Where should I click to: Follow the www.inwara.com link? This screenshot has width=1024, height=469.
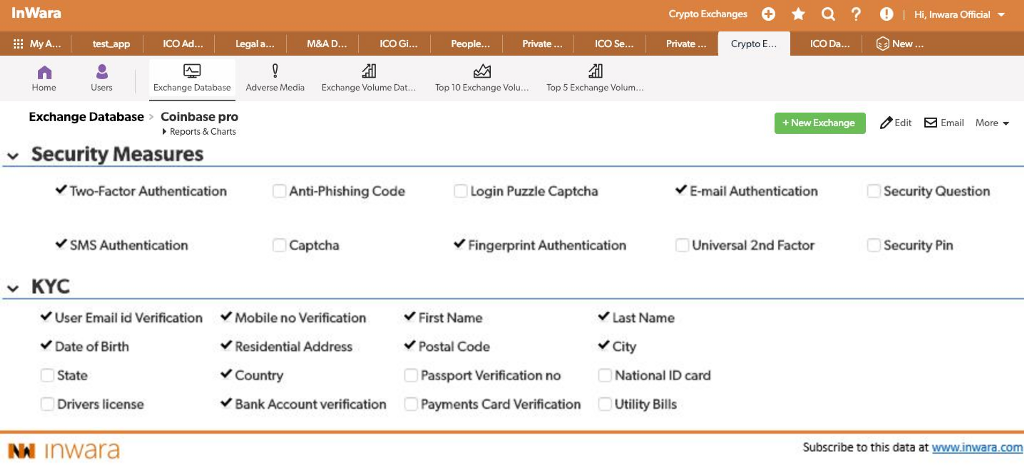pyautogui.click(x=977, y=448)
